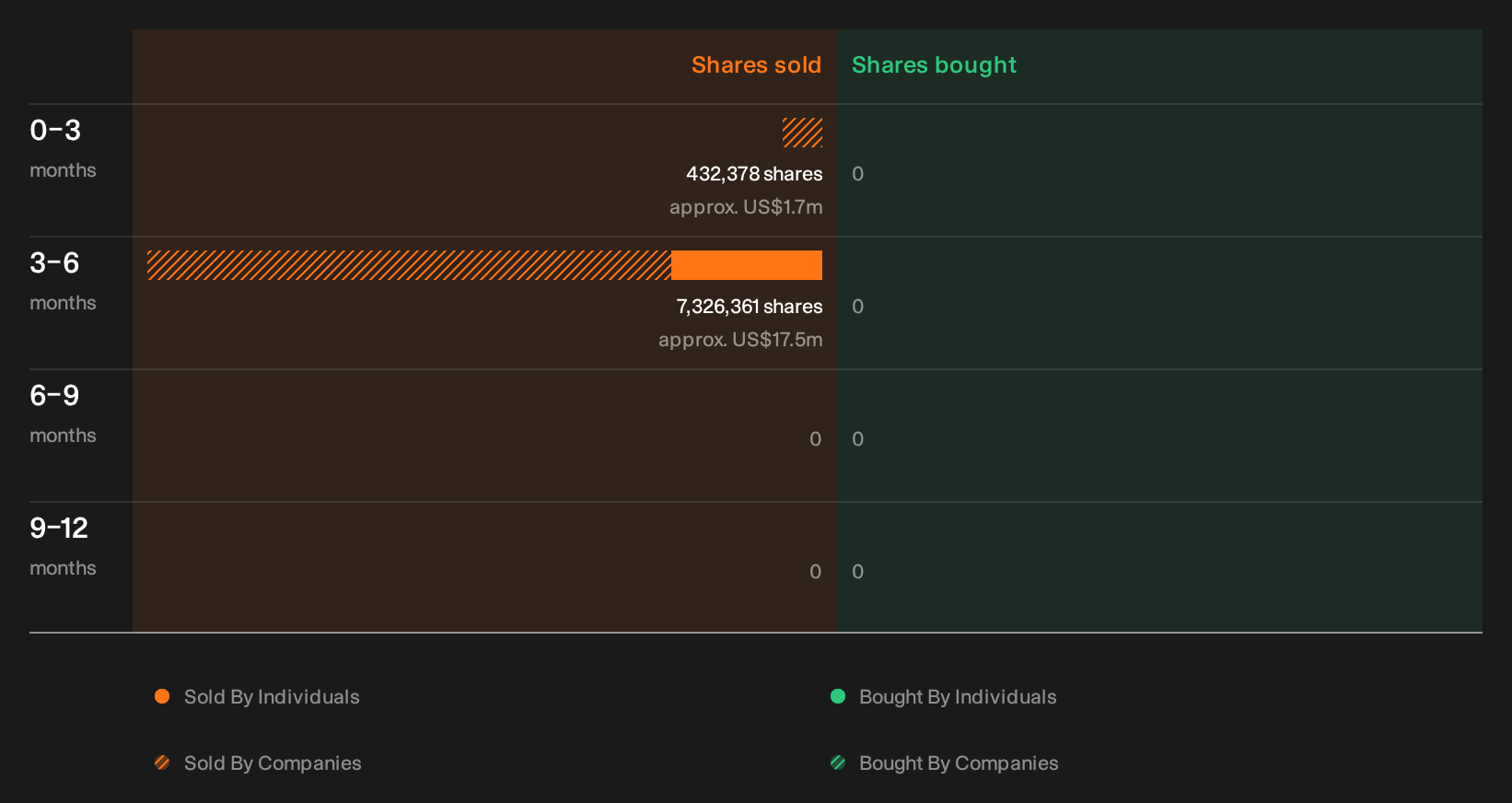Click shares sold 0 for 6-9 months

coord(815,439)
